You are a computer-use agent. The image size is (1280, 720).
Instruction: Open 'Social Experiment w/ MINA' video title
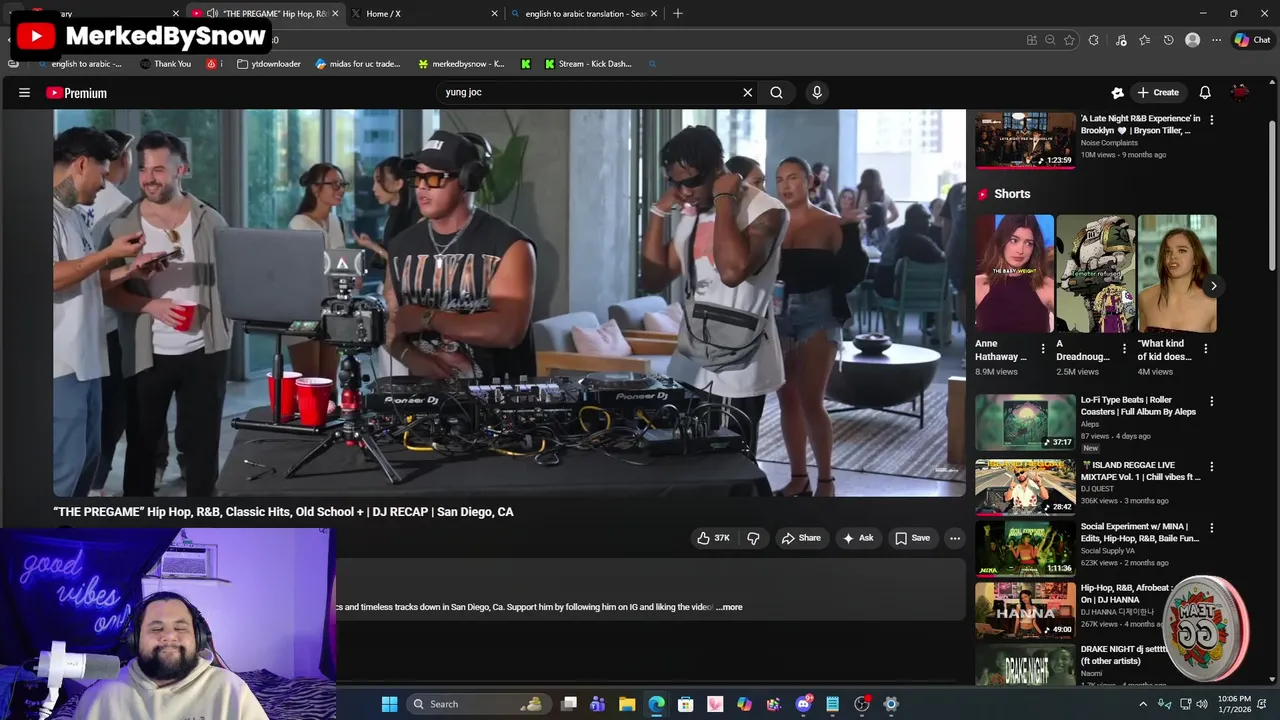pos(1140,532)
